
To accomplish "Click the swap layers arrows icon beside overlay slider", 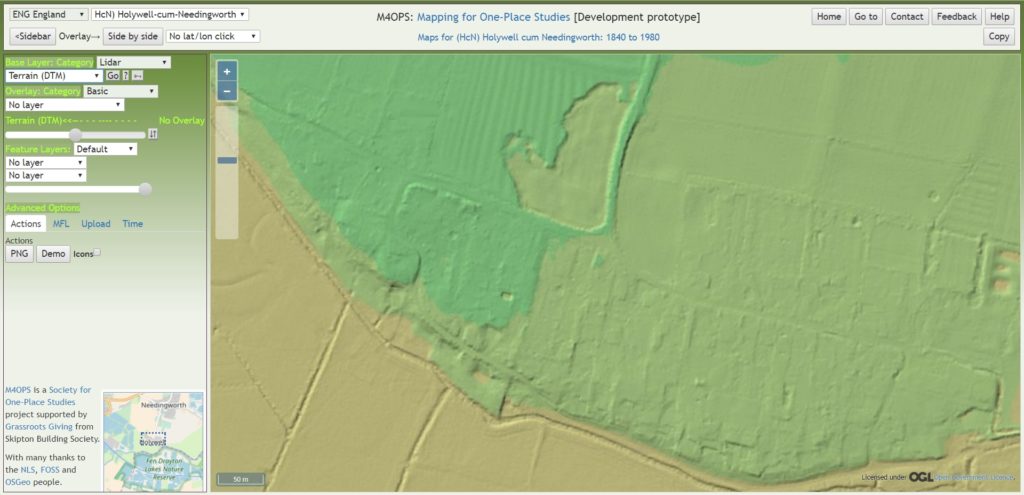I will click(153, 134).
